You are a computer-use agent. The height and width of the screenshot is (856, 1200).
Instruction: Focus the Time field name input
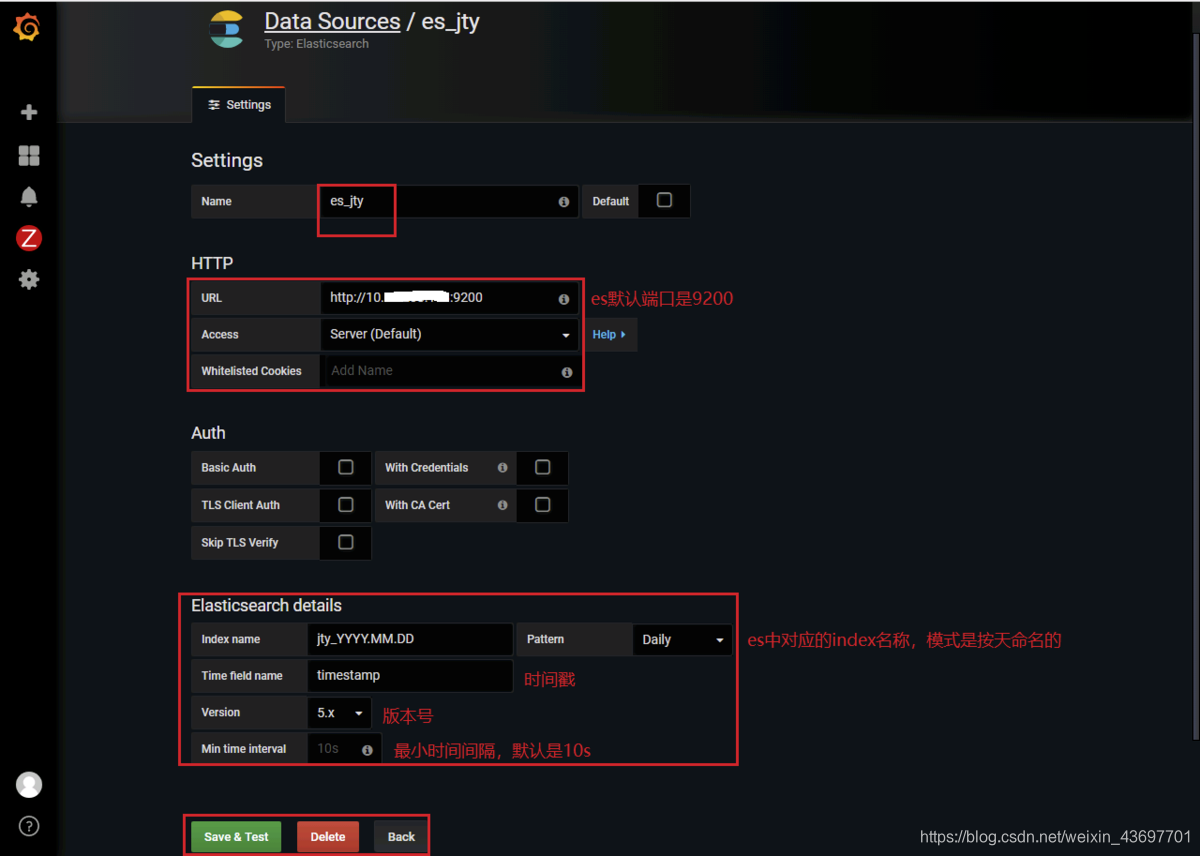coord(410,676)
